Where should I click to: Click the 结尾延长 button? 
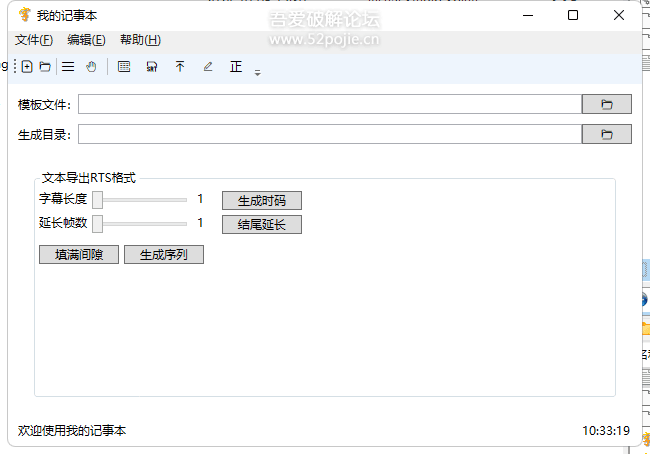click(x=262, y=225)
